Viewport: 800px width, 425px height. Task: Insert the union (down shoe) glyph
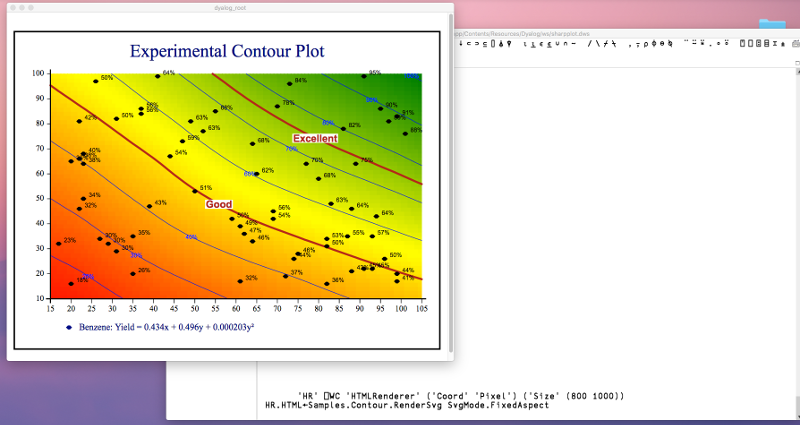[557, 44]
